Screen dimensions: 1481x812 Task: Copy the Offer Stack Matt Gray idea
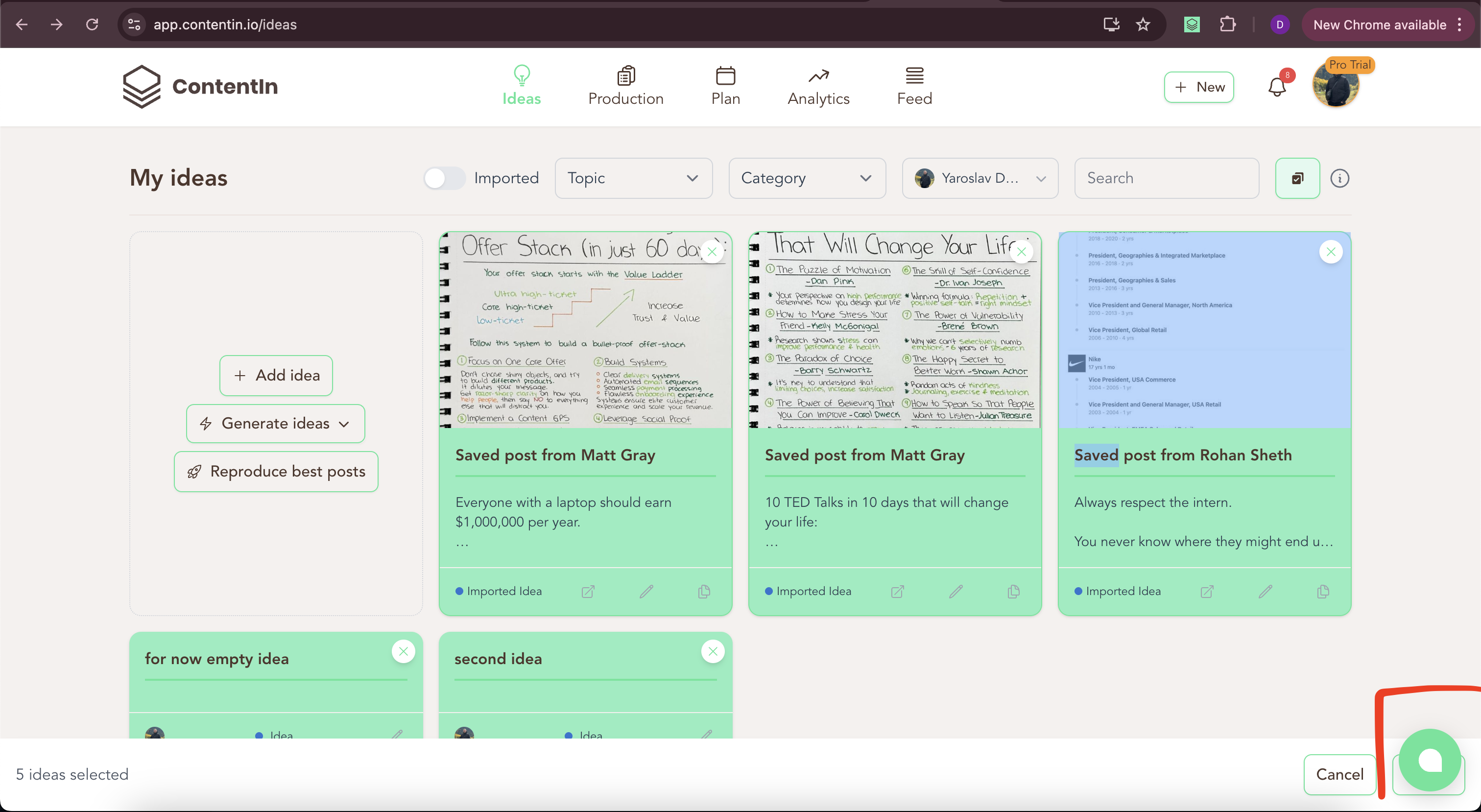click(704, 591)
